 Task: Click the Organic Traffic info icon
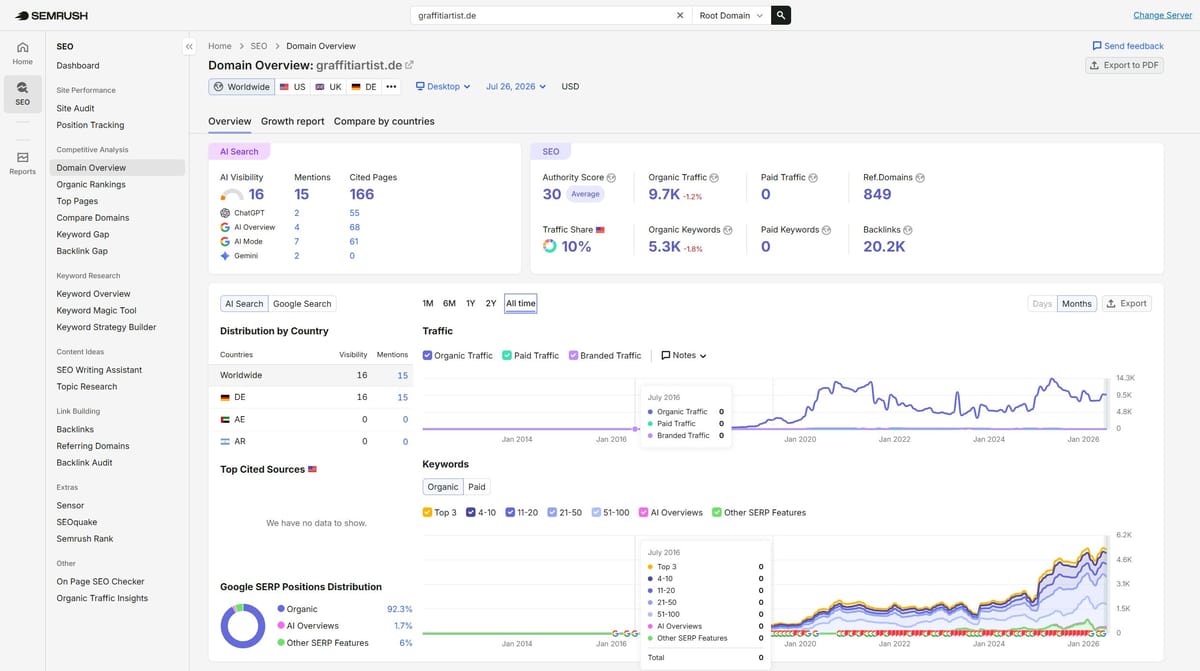click(714, 178)
